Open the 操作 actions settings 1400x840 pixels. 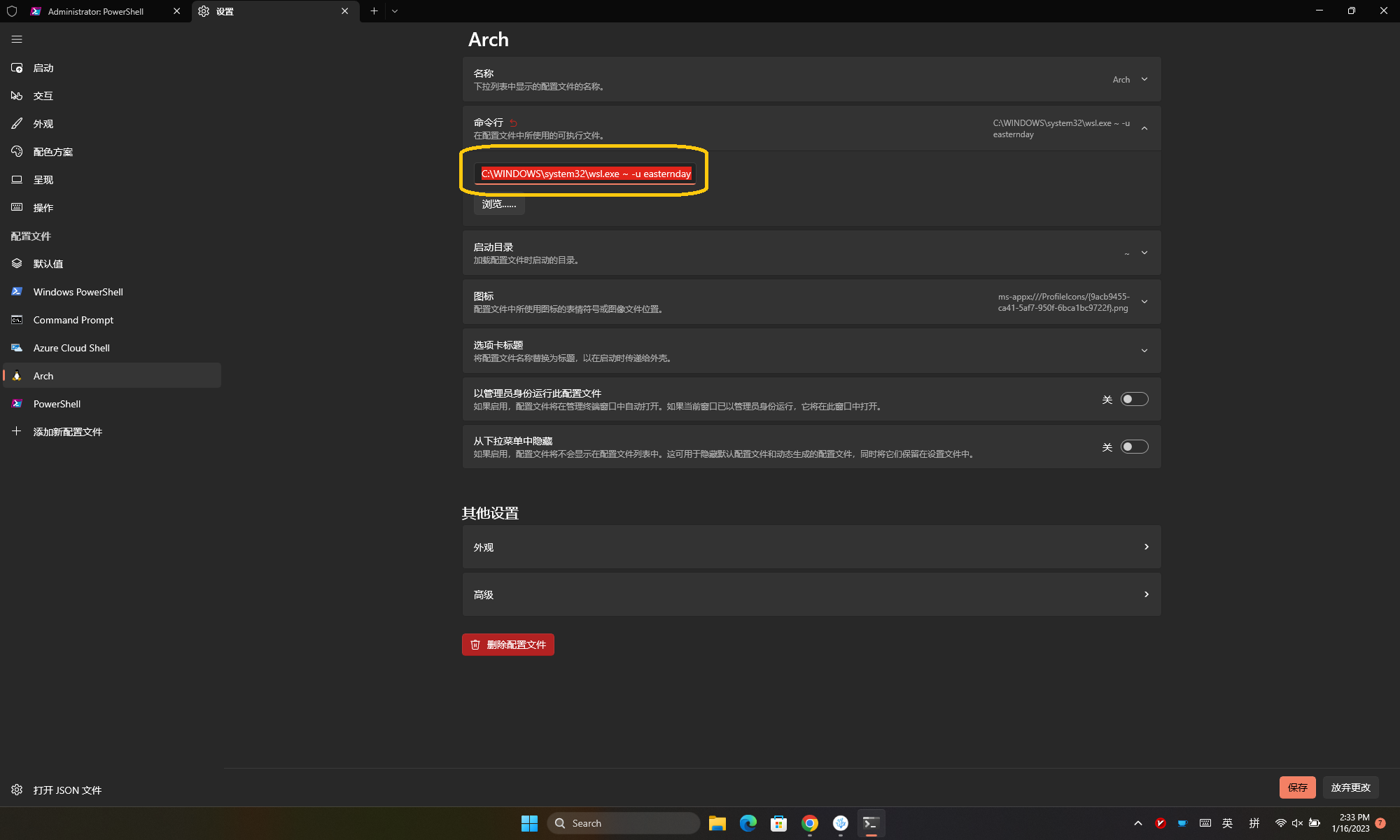[112, 208]
